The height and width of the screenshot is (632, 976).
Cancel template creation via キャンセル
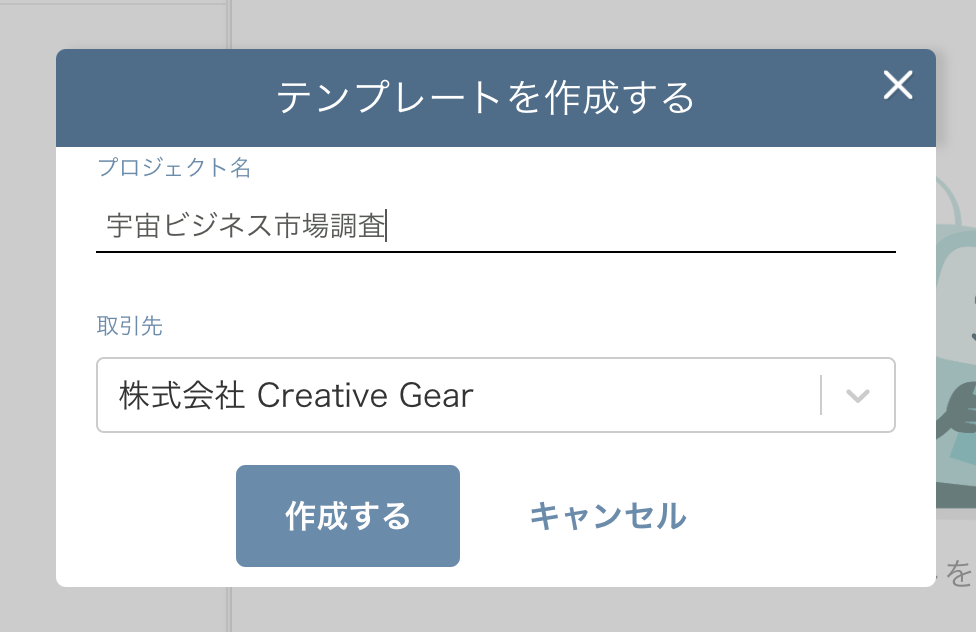click(608, 516)
